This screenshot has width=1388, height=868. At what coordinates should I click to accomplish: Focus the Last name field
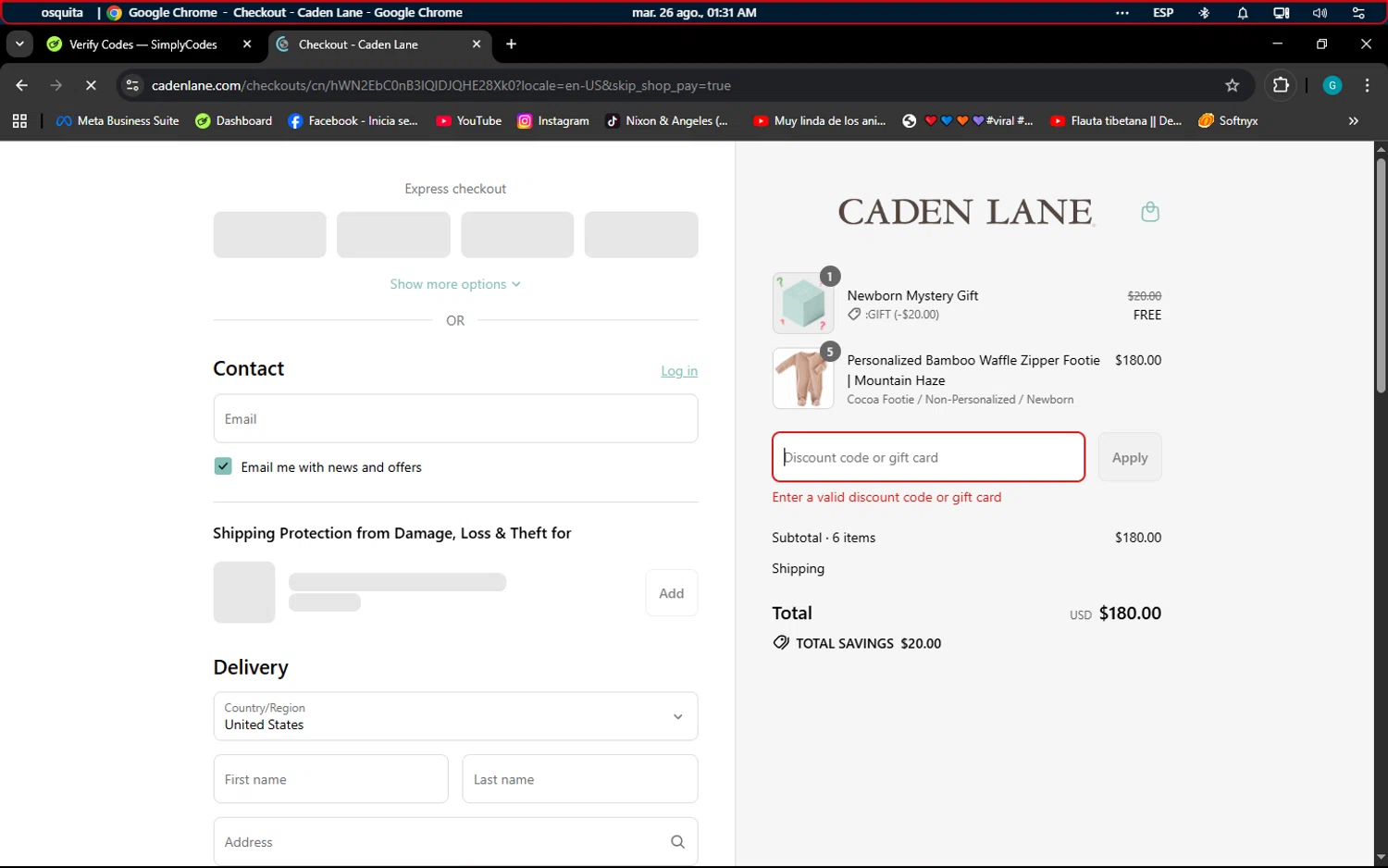[580, 779]
